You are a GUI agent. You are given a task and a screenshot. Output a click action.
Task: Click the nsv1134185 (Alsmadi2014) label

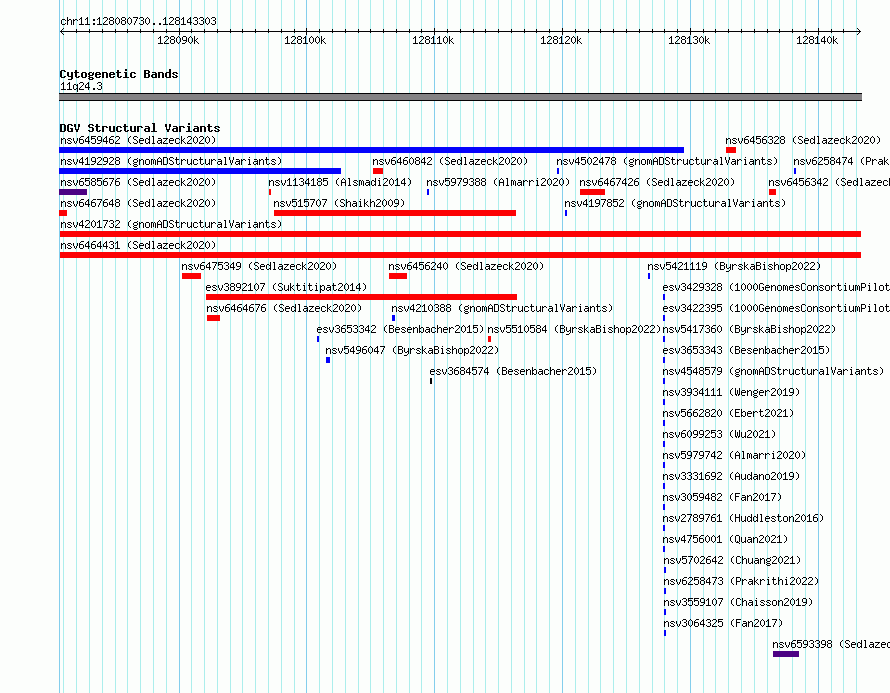[x=340, y=182]
